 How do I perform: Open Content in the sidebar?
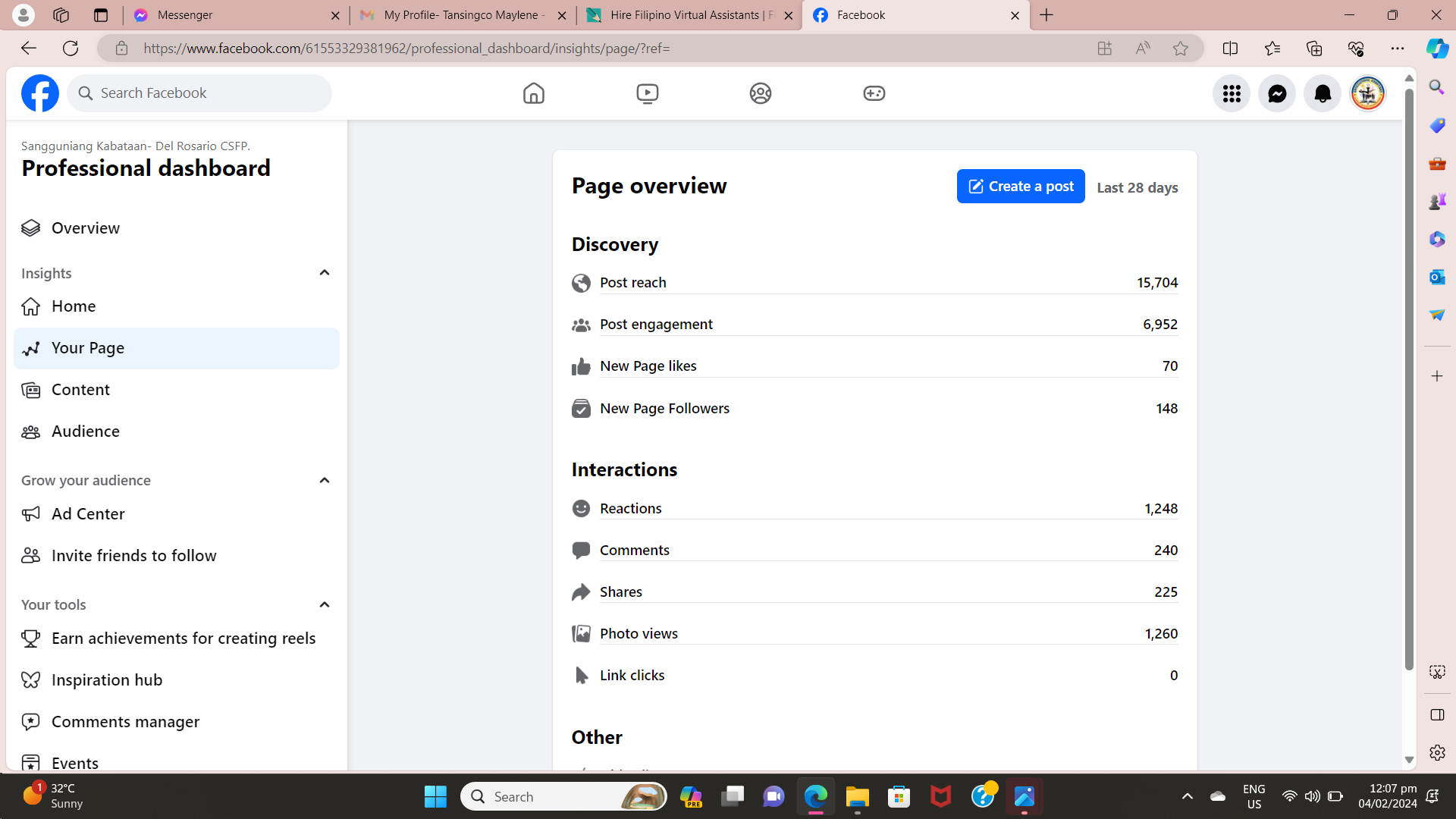[x=80, y=390]
